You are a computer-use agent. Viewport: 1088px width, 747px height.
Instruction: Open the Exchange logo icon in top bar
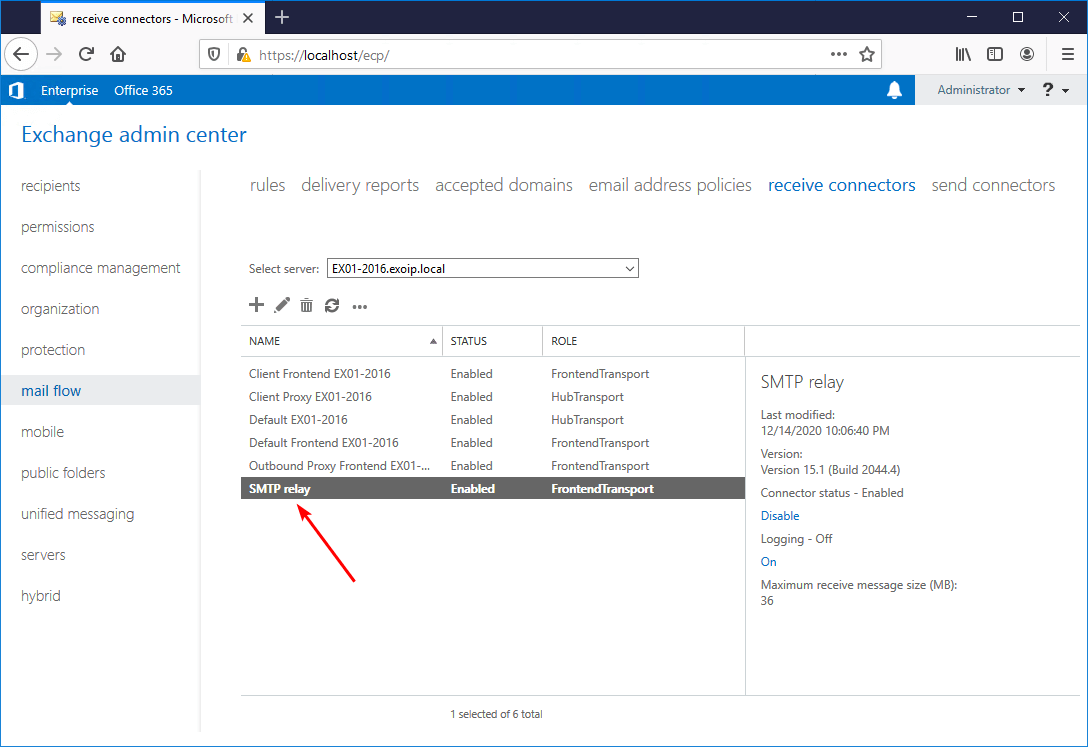(x=16, y=90)
